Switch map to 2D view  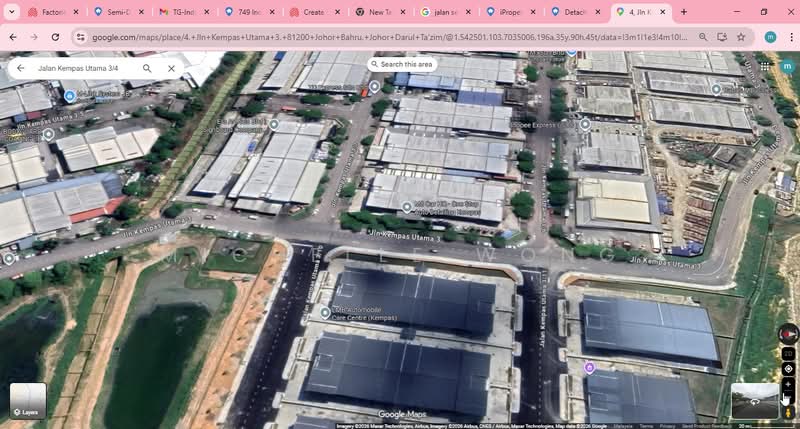coord(788,353)
